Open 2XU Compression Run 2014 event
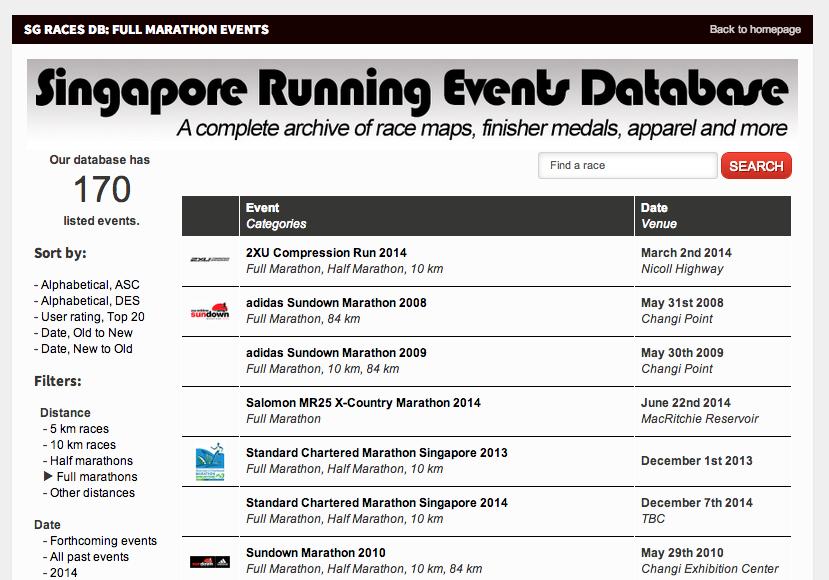829x580 pixels. tap(326, 253)
